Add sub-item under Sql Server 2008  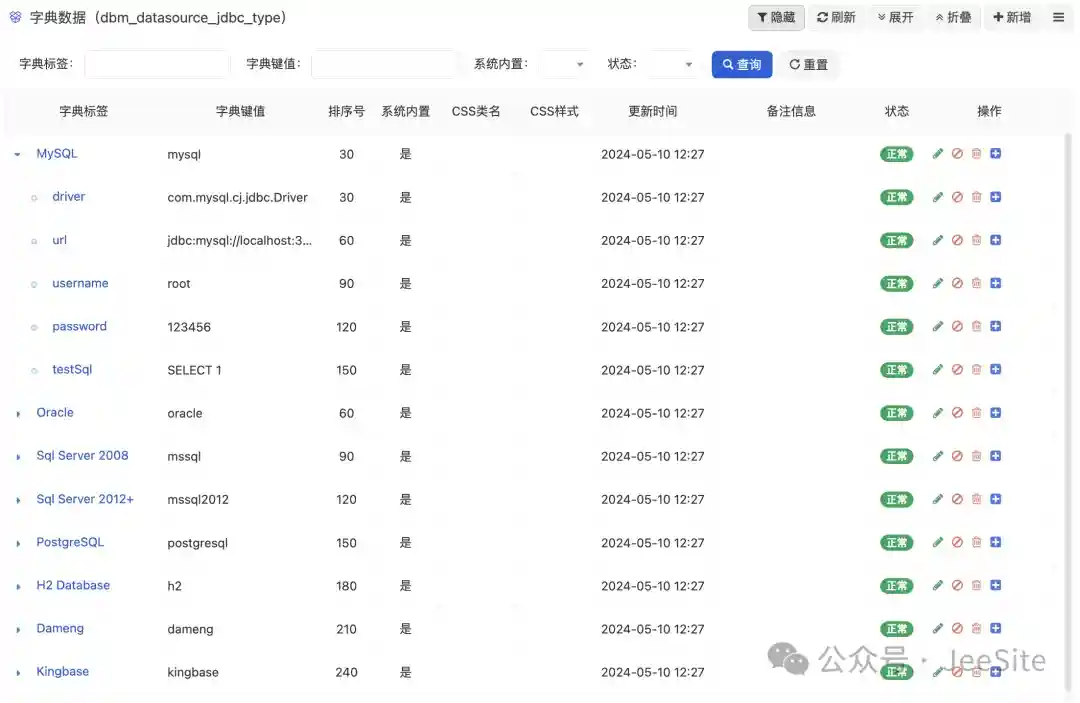tap(995, 456)
